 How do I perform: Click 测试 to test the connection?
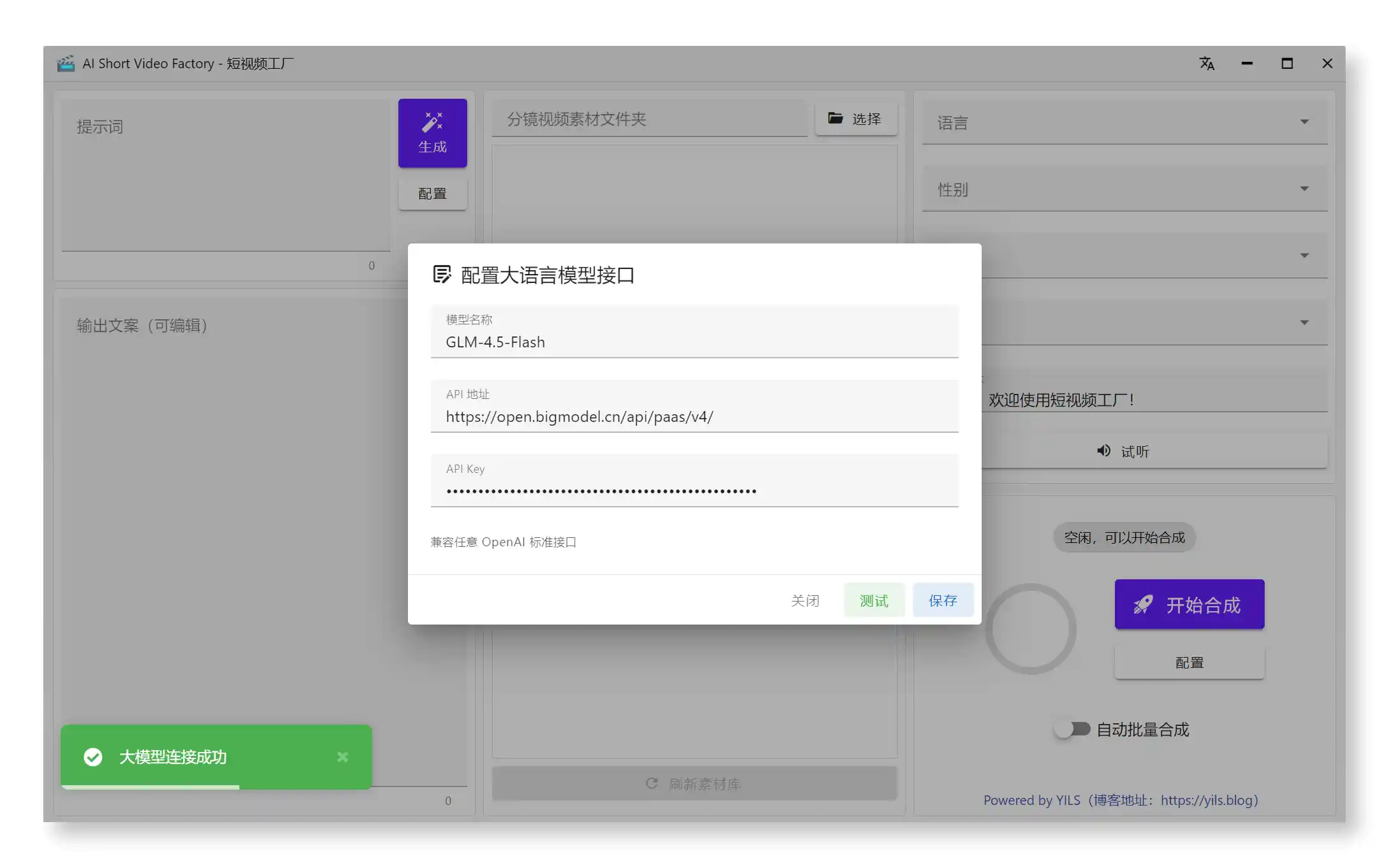point(873,600)
